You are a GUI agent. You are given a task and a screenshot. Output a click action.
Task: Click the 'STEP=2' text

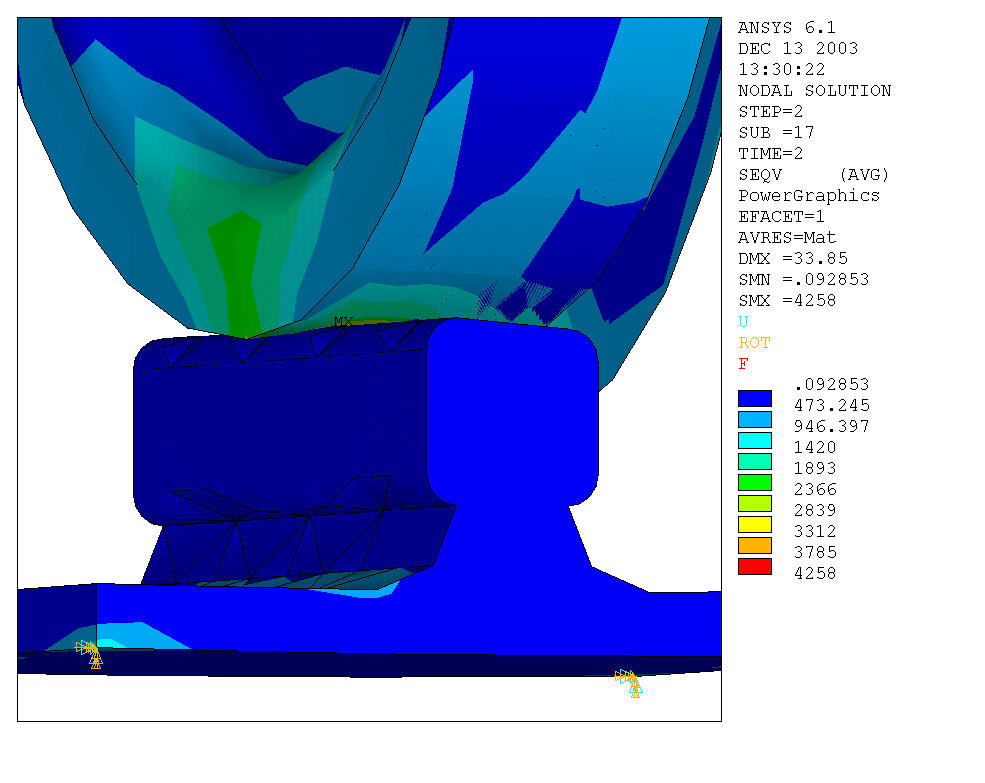click(x=770, y=111)
